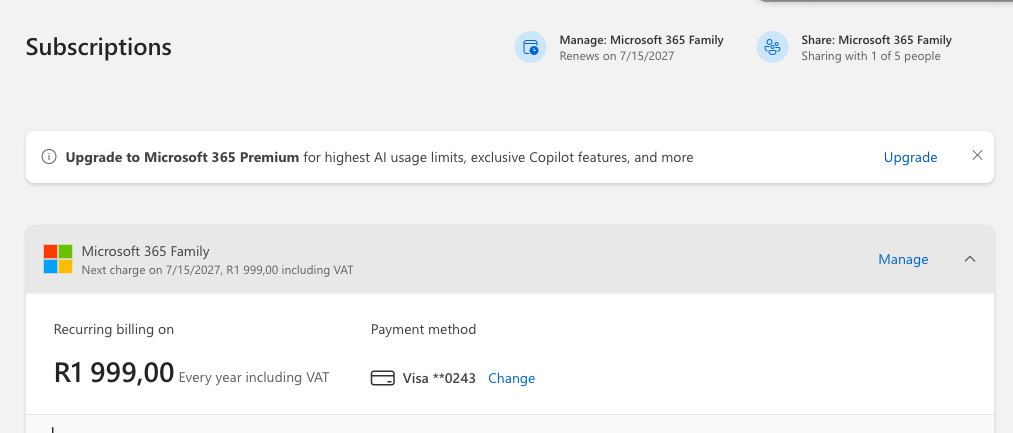The image size is (1013, 433).
Task: Click the credit card icon next to Visa
Action: tap(382, 378)
